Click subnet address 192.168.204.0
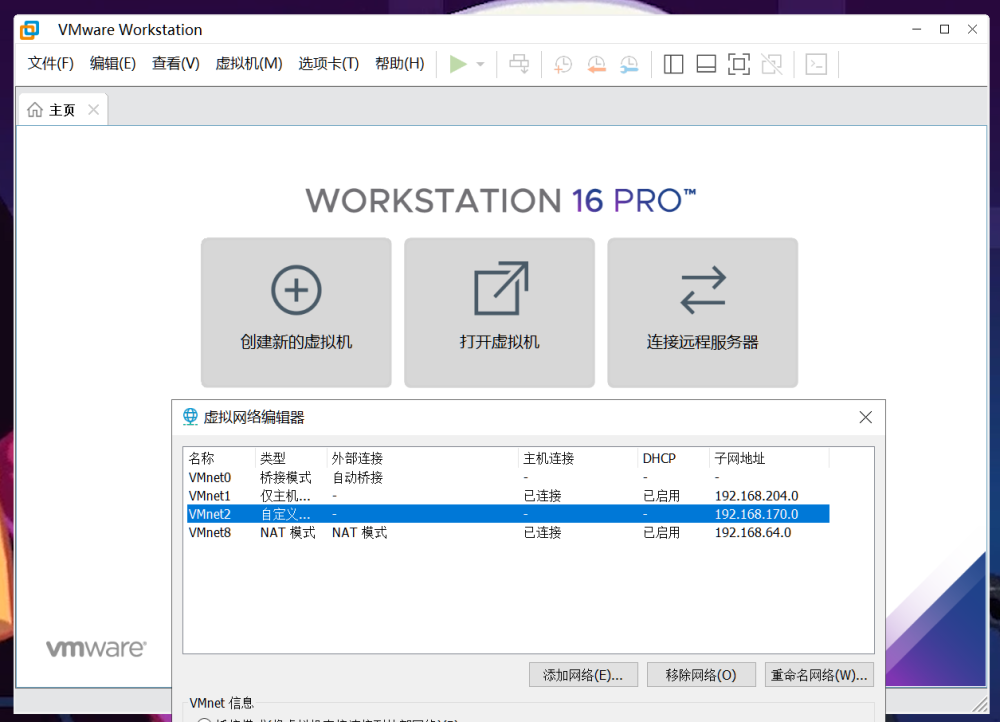This screenshot has width=1000, height=722. tap(756, 496)
